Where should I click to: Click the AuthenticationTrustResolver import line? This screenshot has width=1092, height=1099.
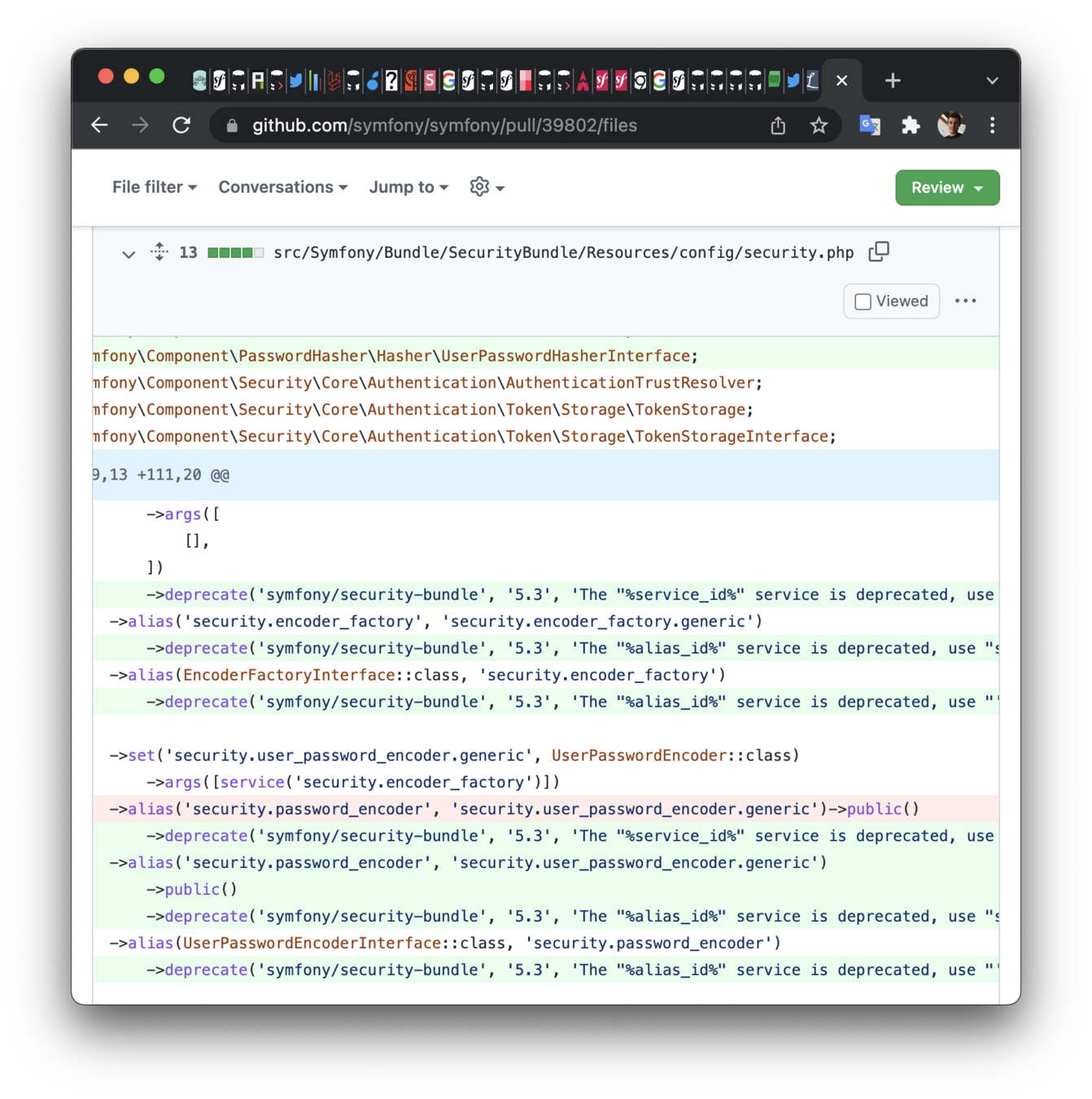tap(545, 383)
